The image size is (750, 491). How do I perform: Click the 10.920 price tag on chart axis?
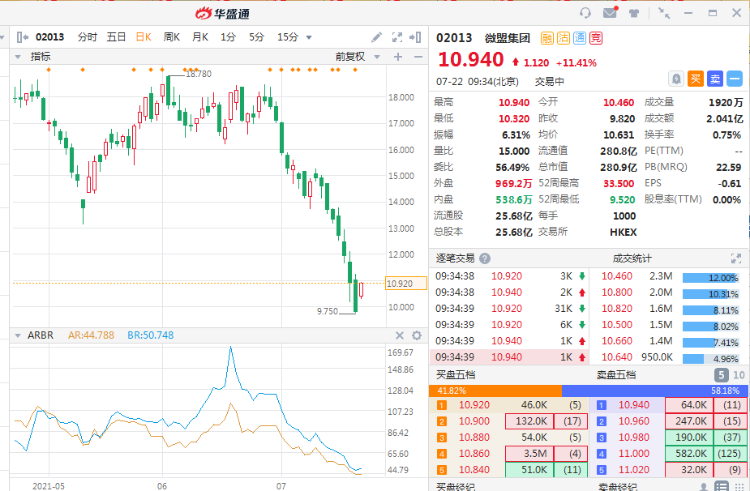(406, 284)
